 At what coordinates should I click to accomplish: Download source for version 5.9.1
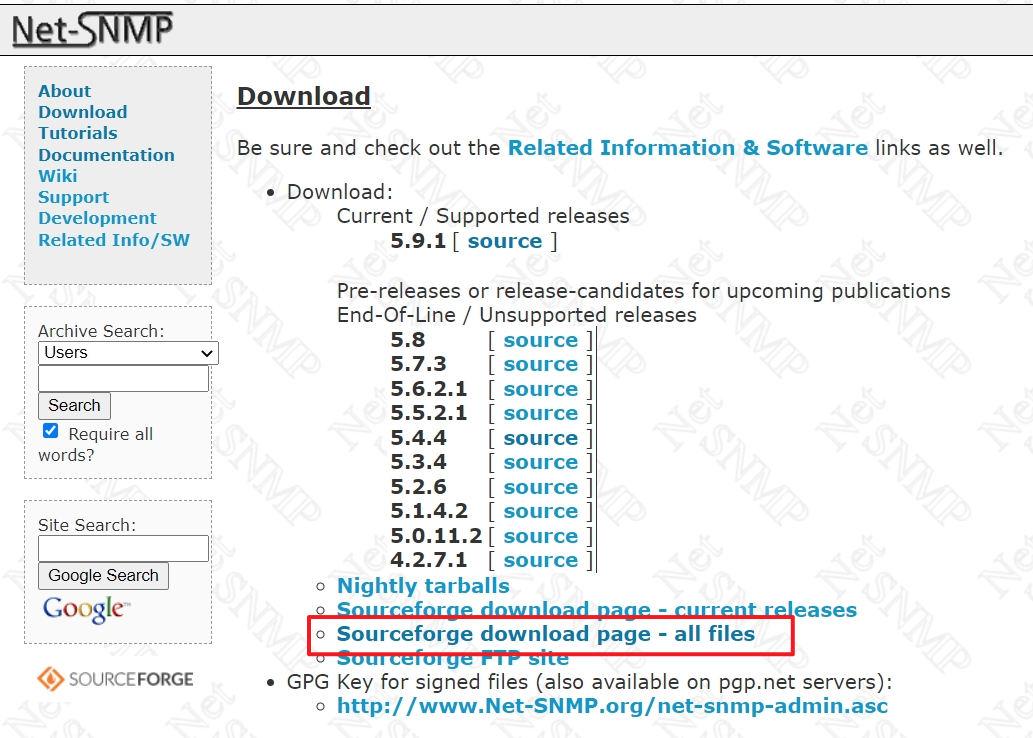tap(505, 241)
